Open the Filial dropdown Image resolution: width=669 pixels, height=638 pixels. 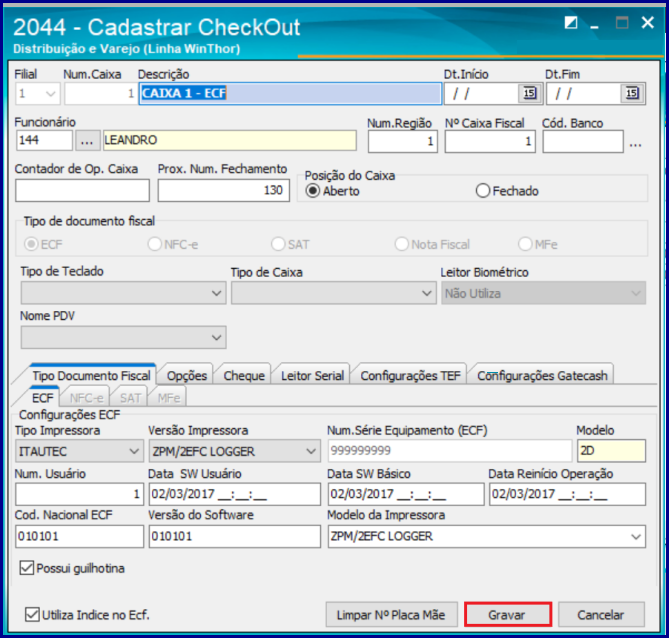tap(51, 93)
